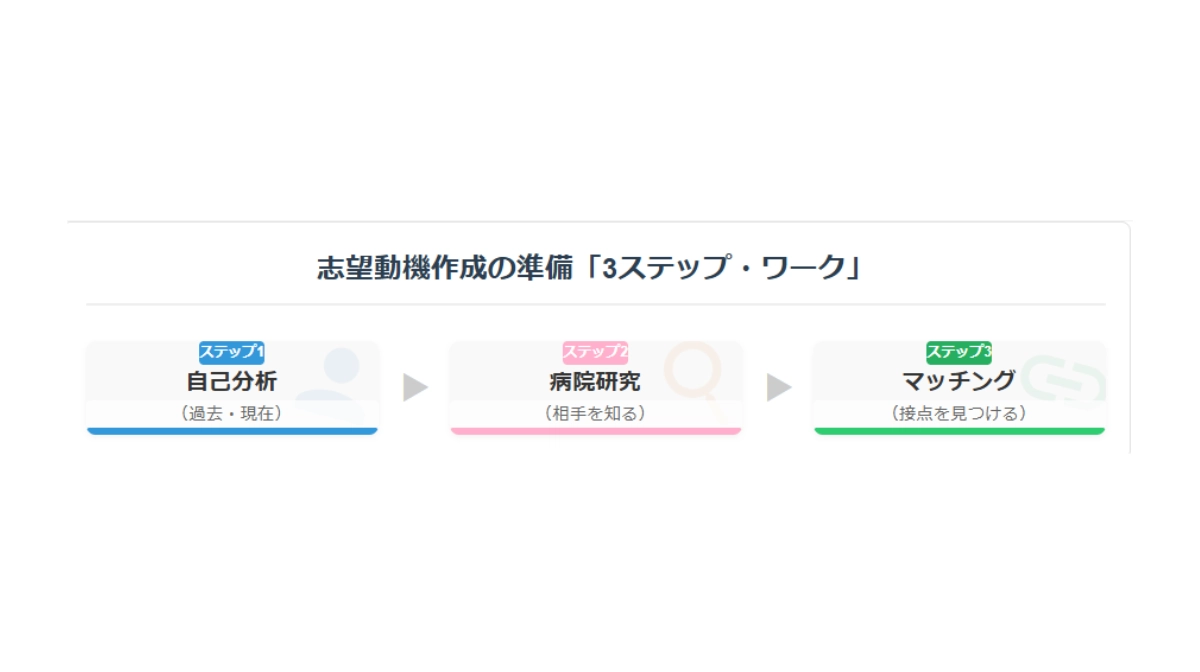
Task: Open the 自己分析 step heading
Action: click(232, 381)
